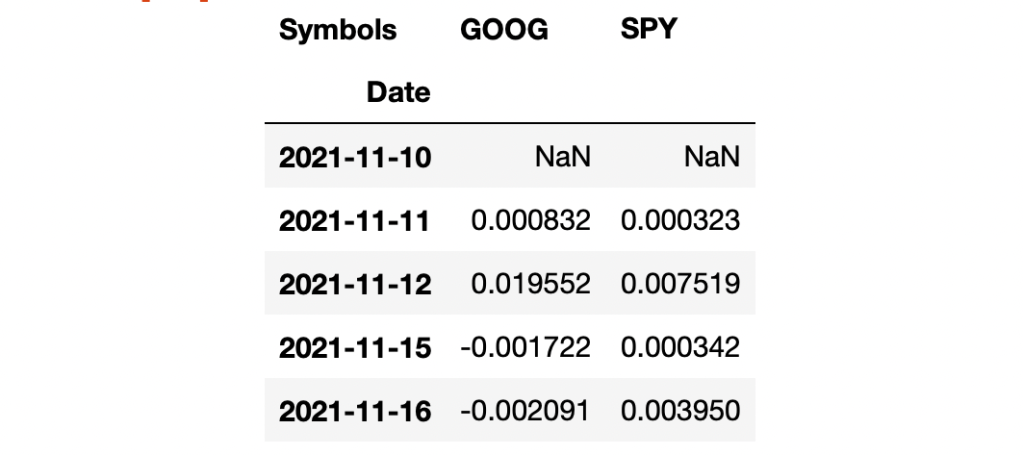This screenshot has width=1023, height=455.
Task: Click the SPY cell showing 0.007519
Action: click(x=680, y=283)
